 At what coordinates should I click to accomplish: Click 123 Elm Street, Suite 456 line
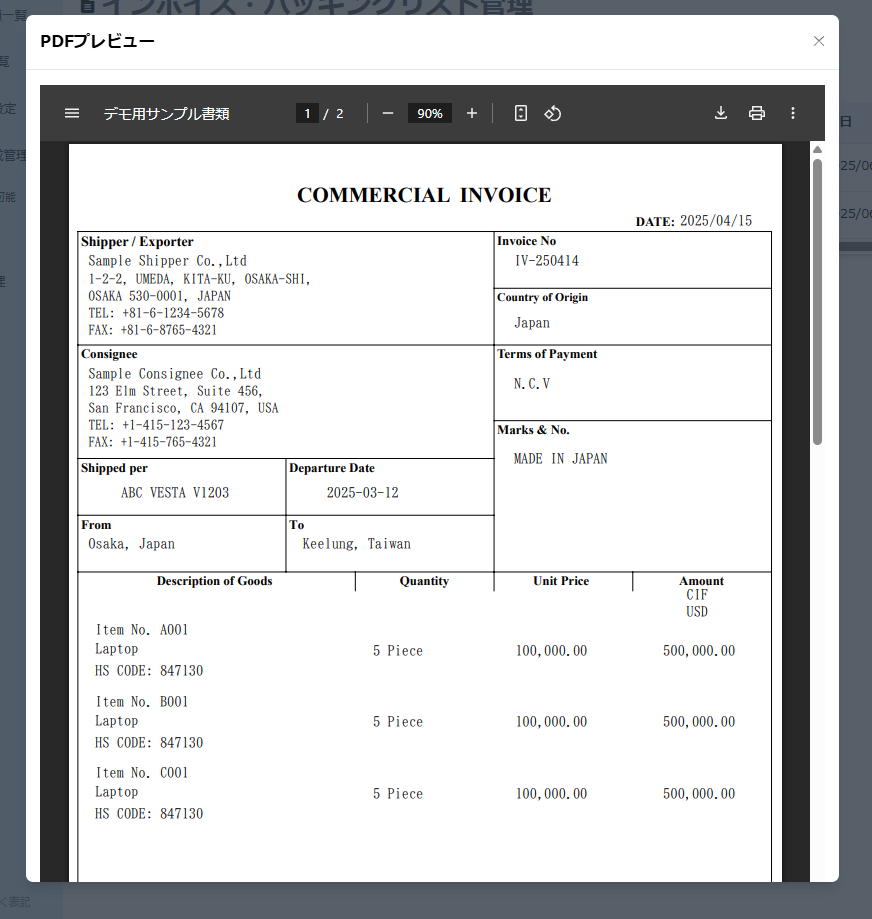tap(175, 392)
